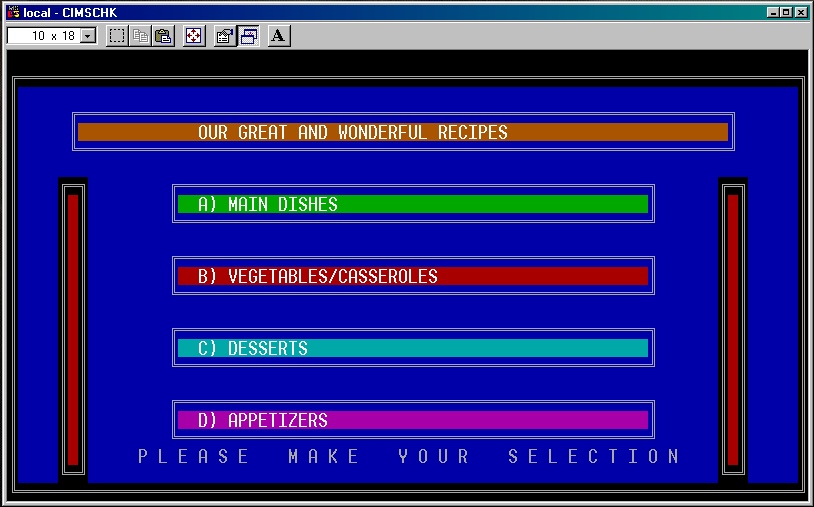Image resolution: width=814 pixels, height=507 pixels.
Task: Open the Properties toolbar icon
Action: [x=225, y=36]
